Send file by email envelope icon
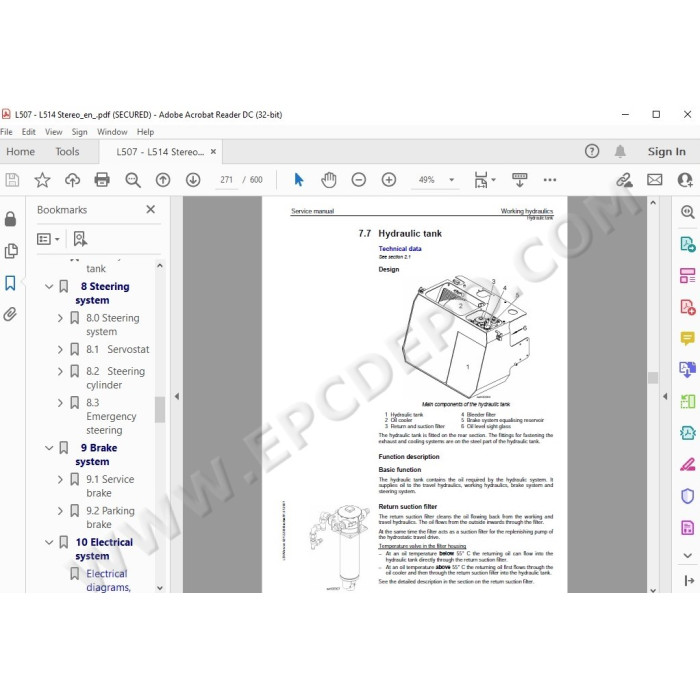Screen dimensions: 700x700 (x=654, y=180)
